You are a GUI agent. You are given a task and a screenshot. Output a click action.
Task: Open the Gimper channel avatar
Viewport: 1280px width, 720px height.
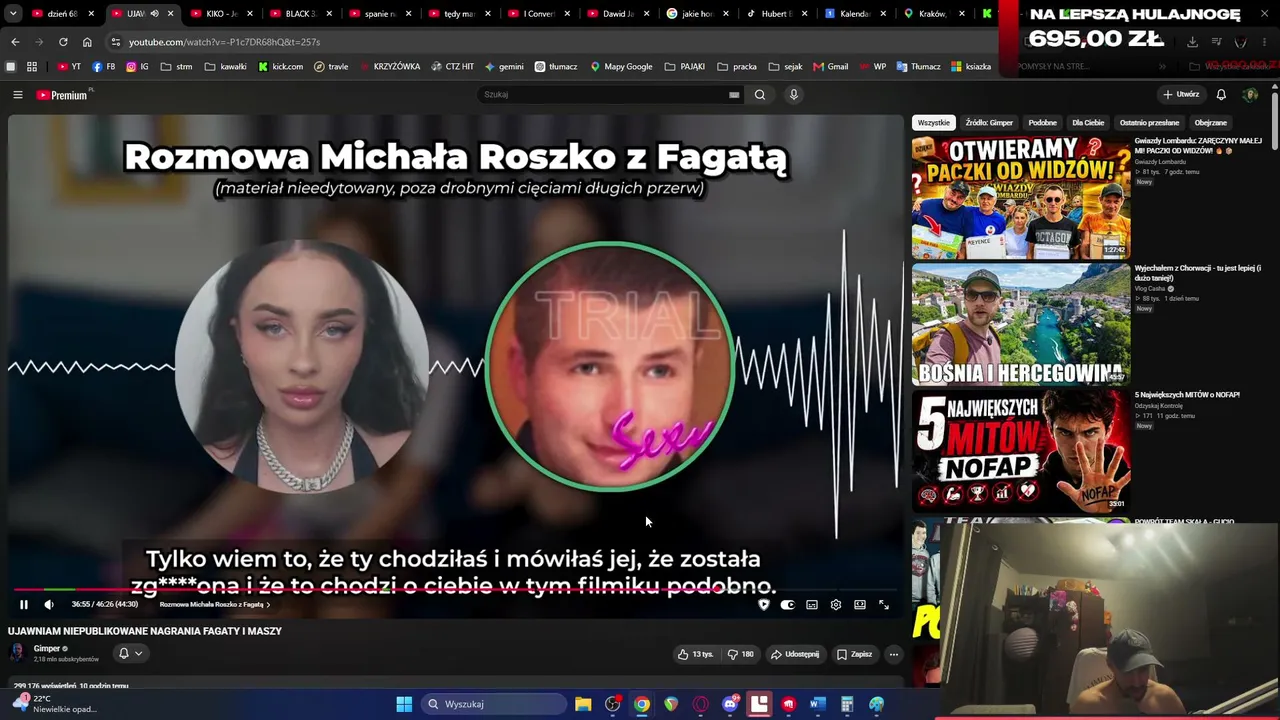coord(17,653)
